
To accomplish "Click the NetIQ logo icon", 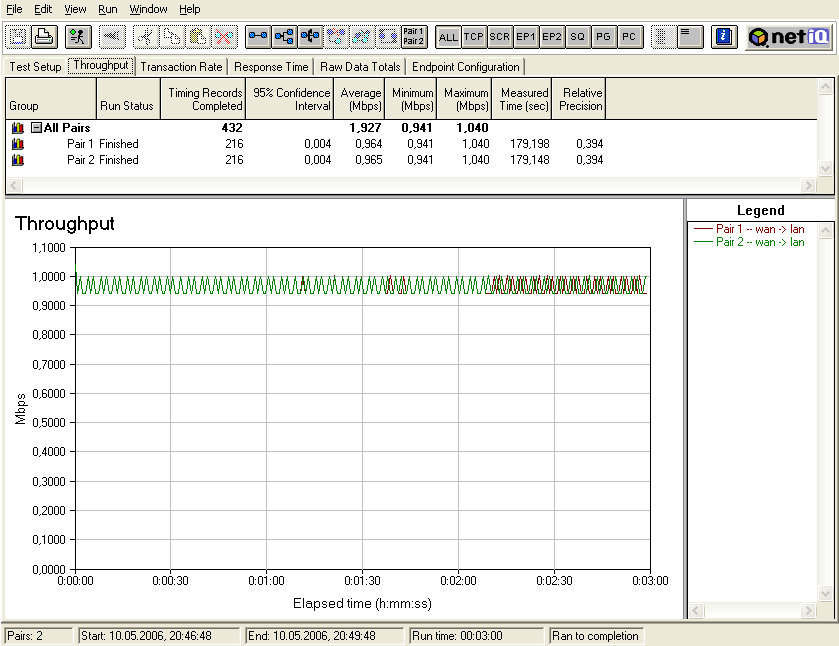I will (x=788, y=37).
